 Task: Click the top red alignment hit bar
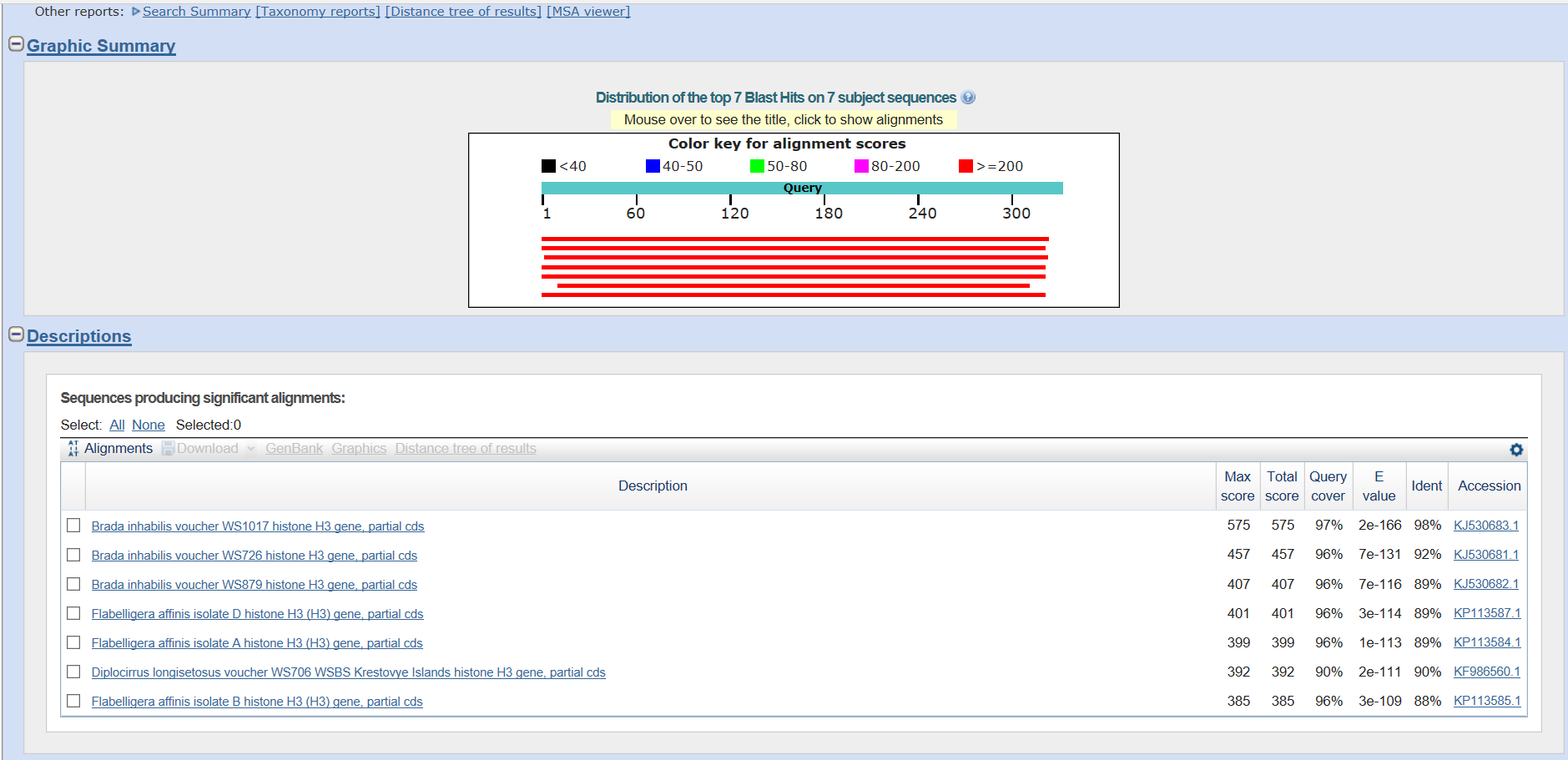[794, 239]
